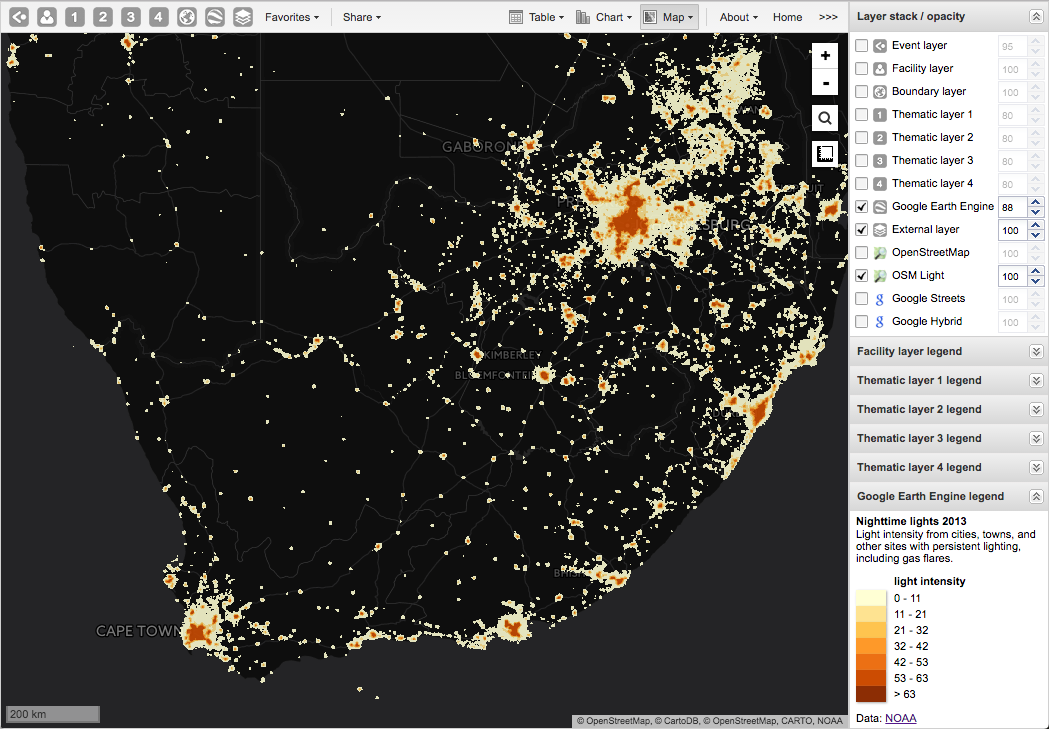Select the globe world map icon
Image resolution: width=1049 pixels, height=729 pixels.
pyautogui.click(x=184, y=17)
